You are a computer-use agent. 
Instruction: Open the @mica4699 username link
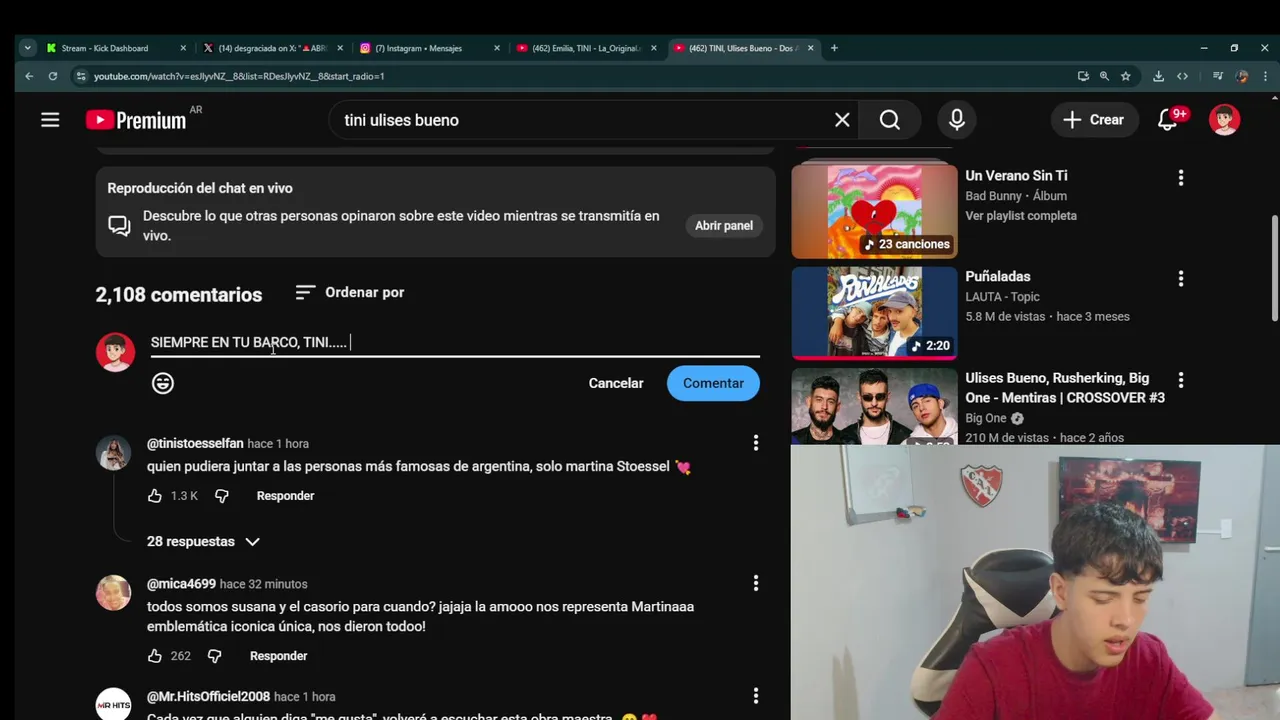[x=181, y=584]
